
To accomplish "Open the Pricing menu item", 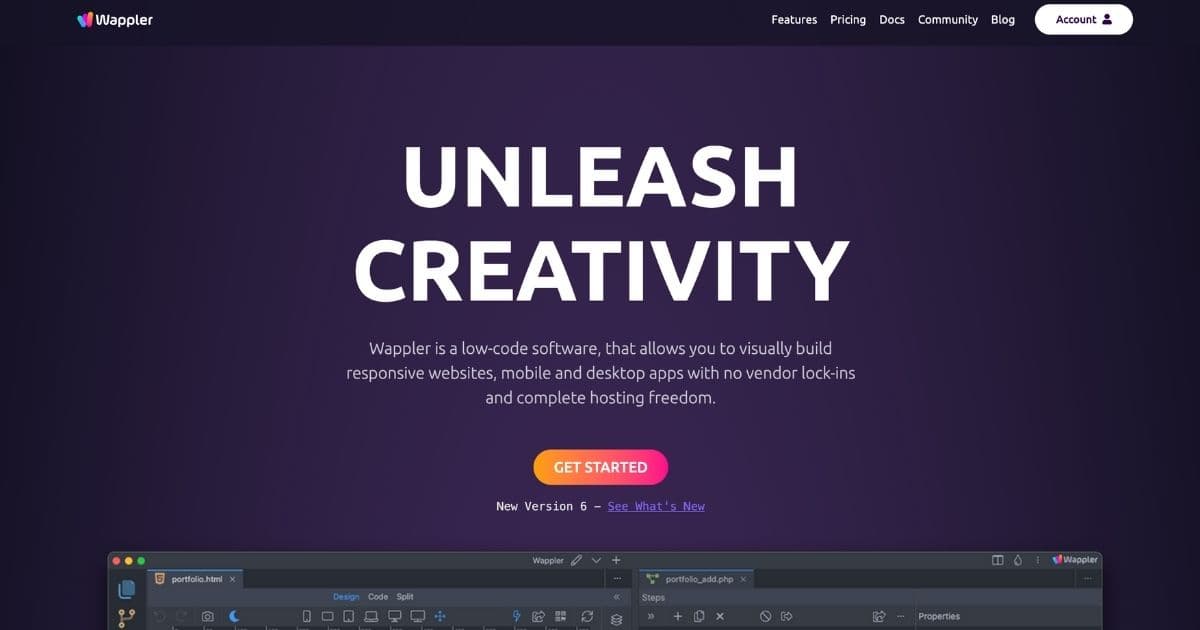I will click(848, 20).
